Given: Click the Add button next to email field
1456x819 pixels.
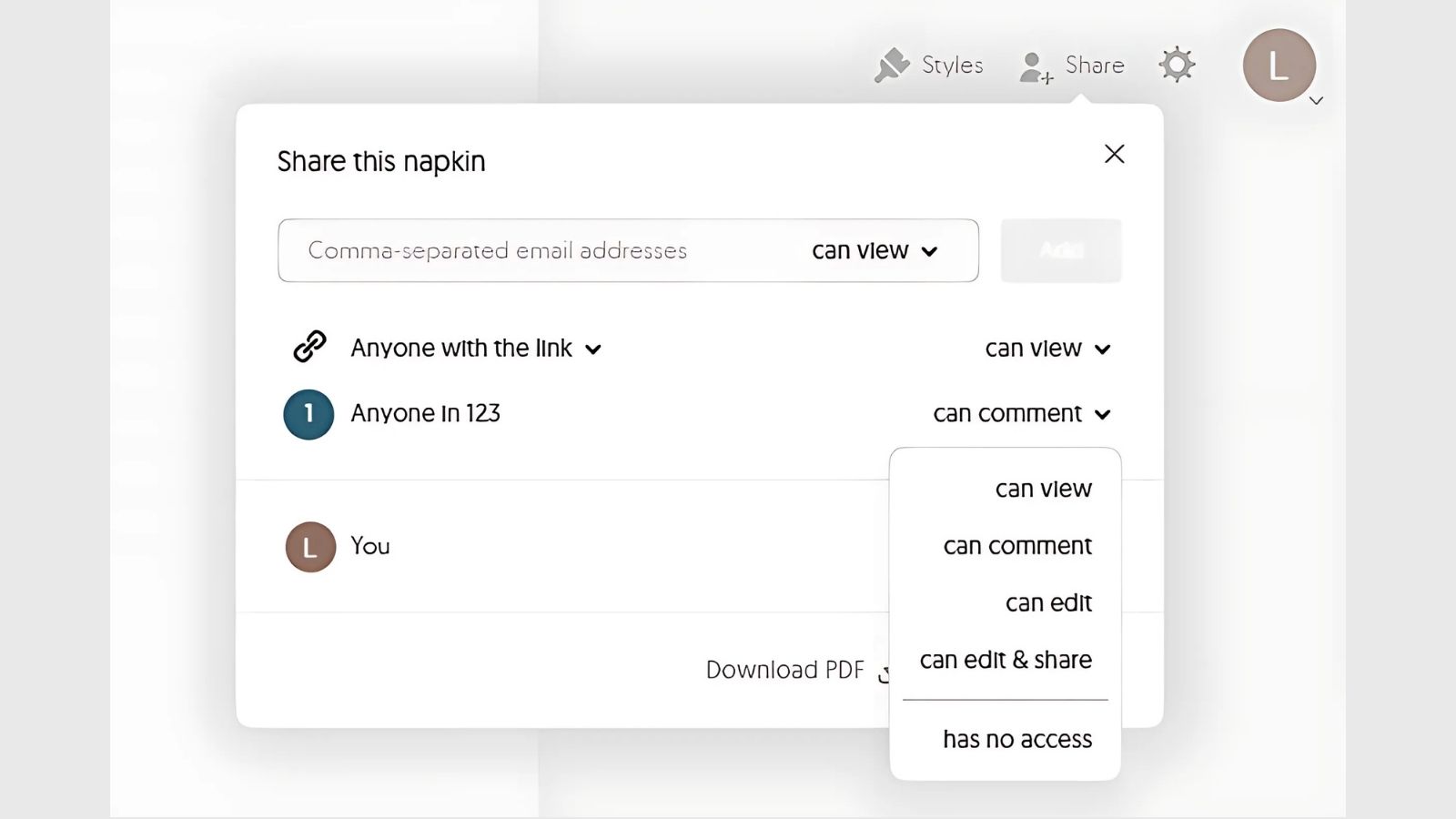Looking at the screenshot, I should 1060,251.
